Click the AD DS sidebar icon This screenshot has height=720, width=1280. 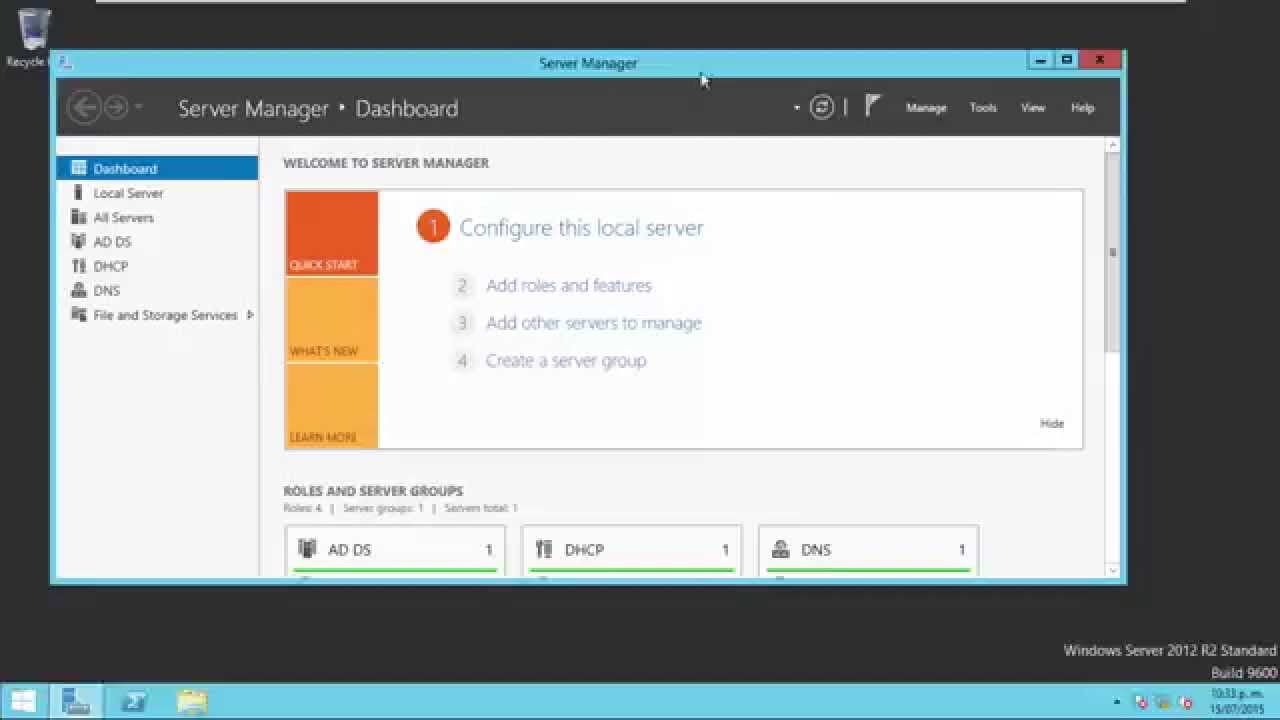click(79, 241)
